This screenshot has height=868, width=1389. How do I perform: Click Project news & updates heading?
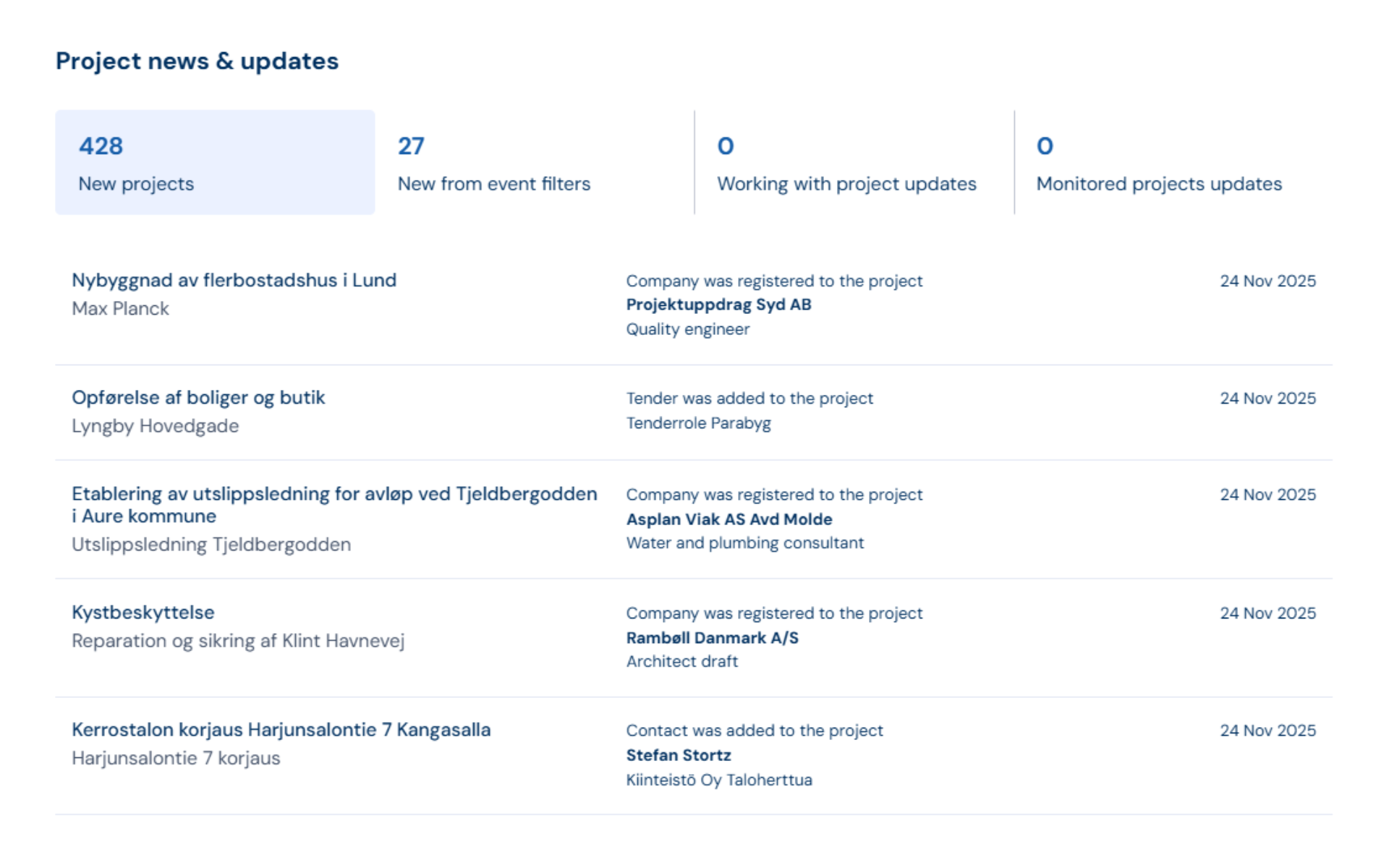197,61
